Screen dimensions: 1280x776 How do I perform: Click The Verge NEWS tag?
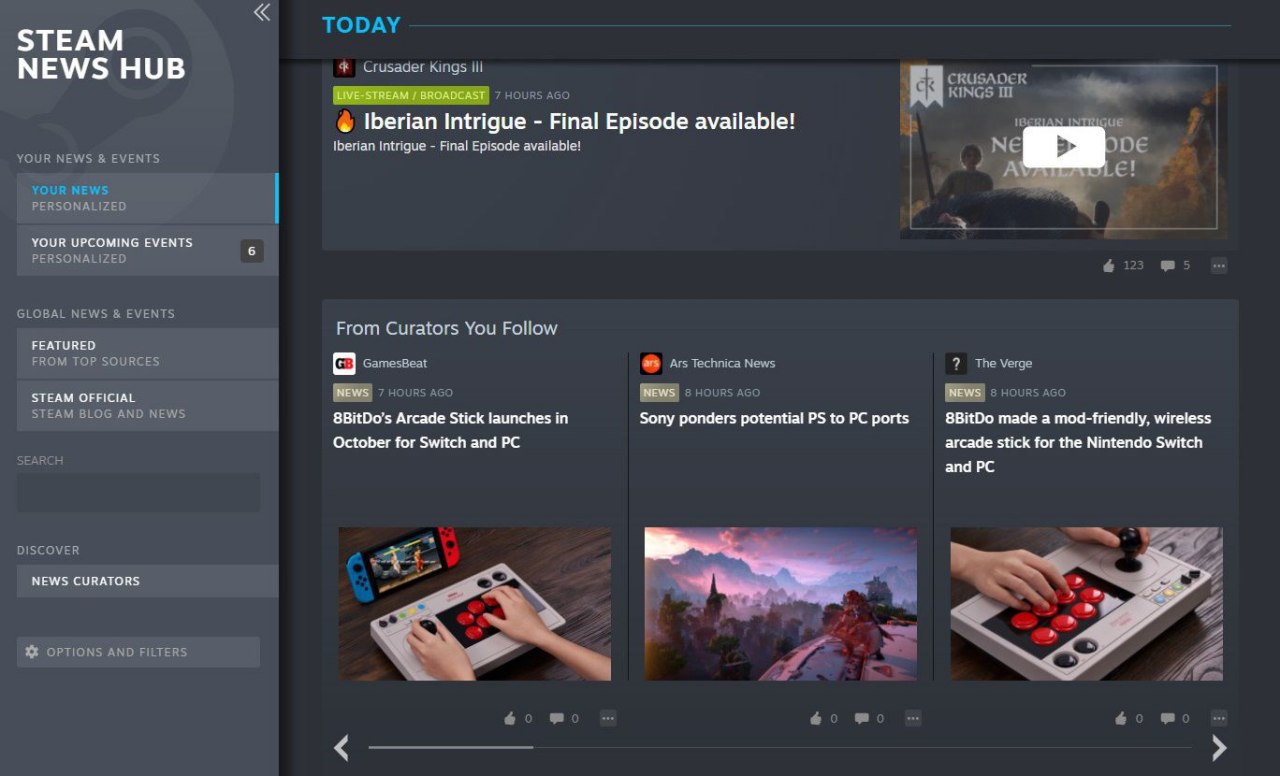point(964,392)
